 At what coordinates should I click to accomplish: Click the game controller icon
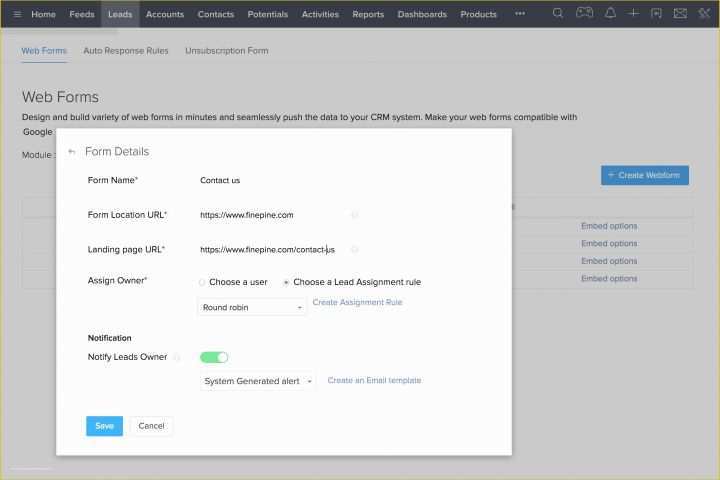click(584, 14)
